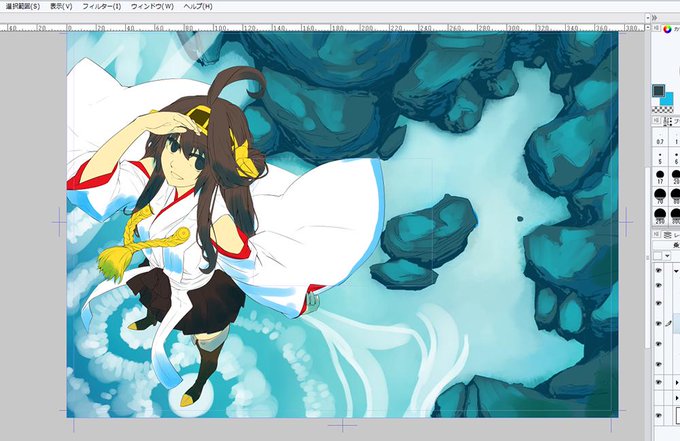
Task: Collapse the color wheel palette
Action: point(656,28)
